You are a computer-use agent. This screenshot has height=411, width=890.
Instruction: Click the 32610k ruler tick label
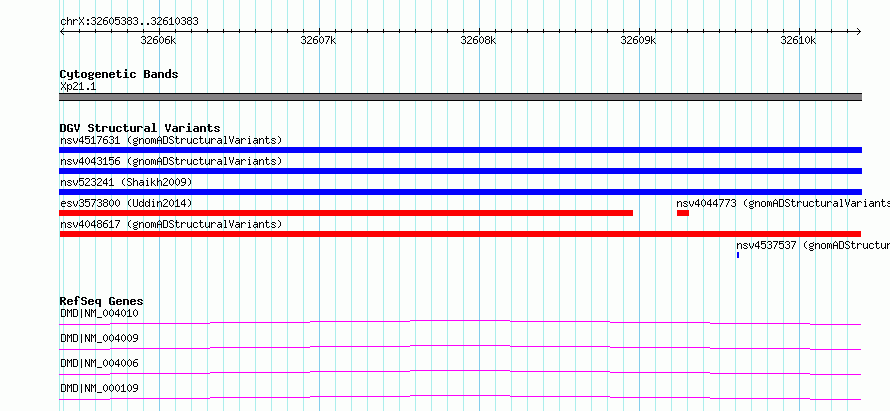point(799,40)
